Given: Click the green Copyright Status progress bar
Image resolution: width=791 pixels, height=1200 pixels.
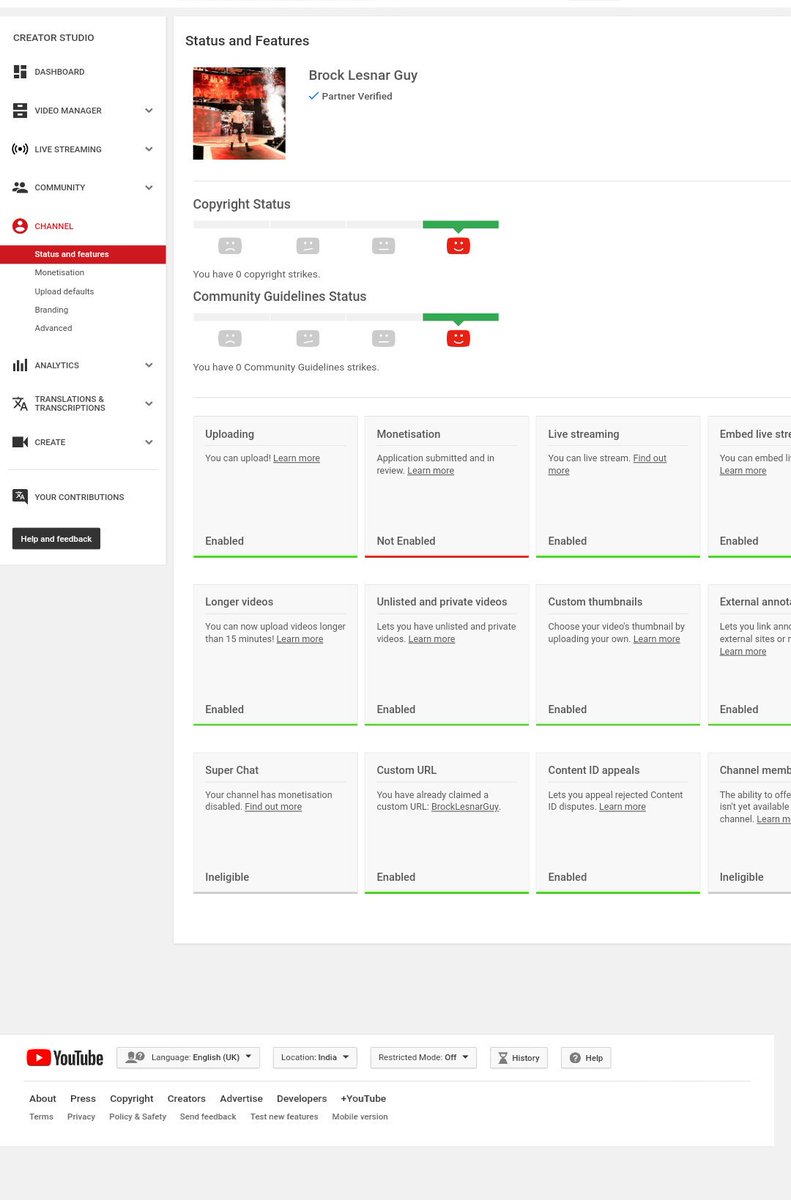Looking at the screenshot, I should (461, 225).
